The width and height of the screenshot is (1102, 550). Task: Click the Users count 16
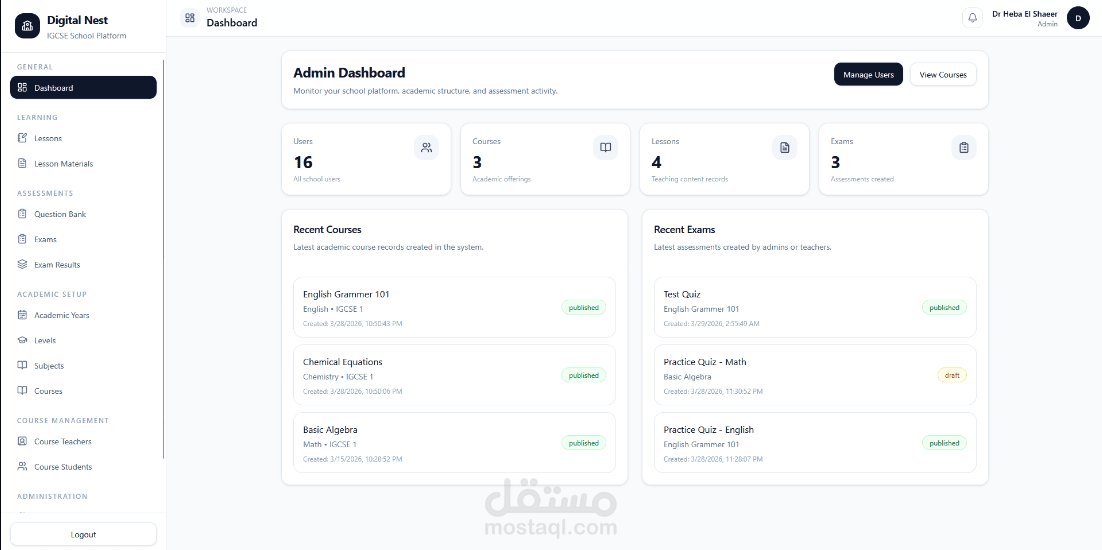(x=303, y=162)
